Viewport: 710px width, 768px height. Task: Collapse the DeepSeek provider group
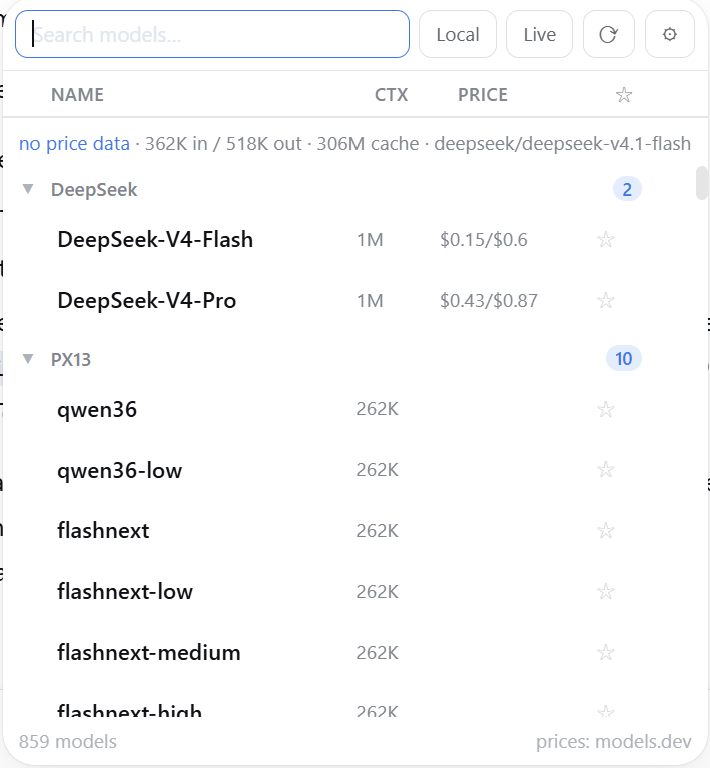point(28,189)
